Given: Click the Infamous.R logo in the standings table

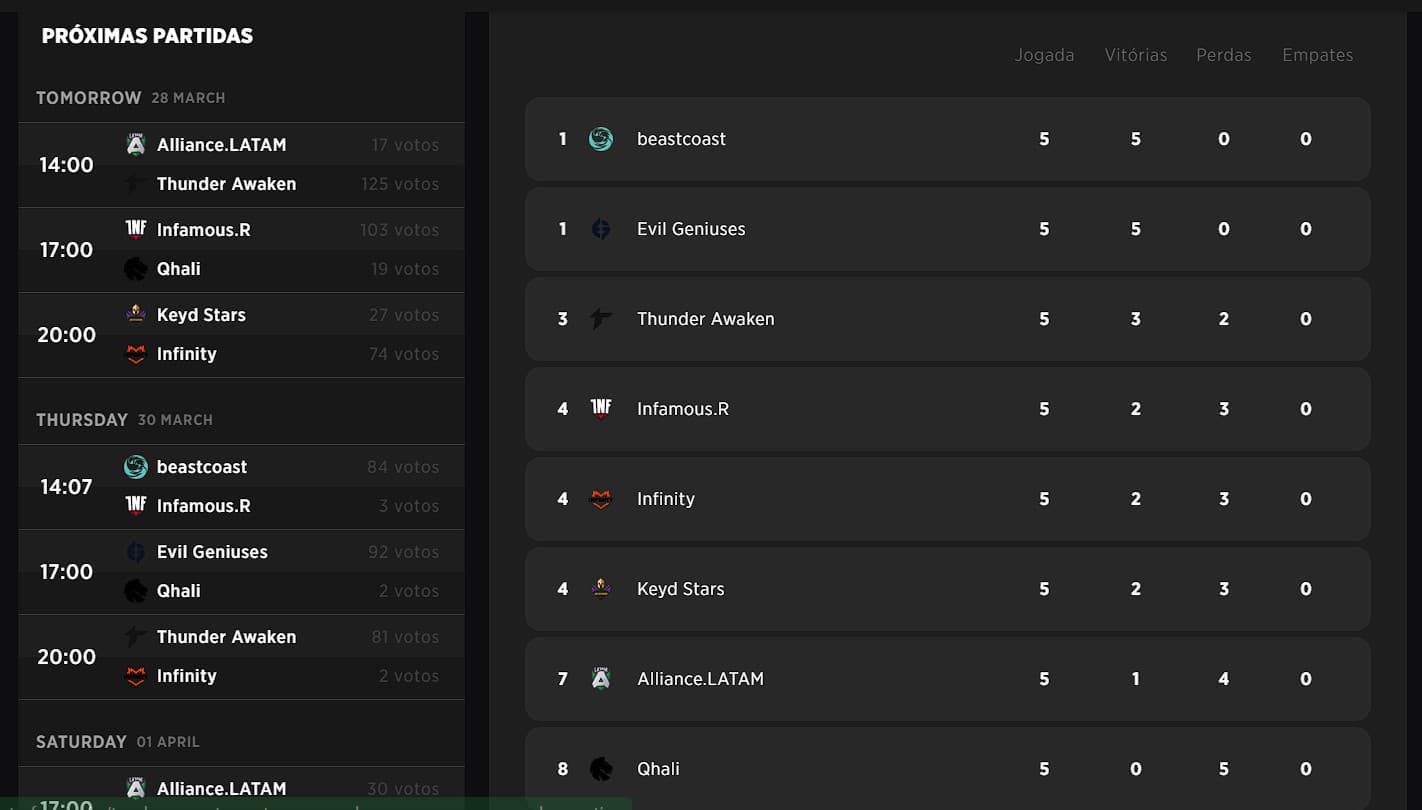Looking at the screenshot, I should pos(600,409).
